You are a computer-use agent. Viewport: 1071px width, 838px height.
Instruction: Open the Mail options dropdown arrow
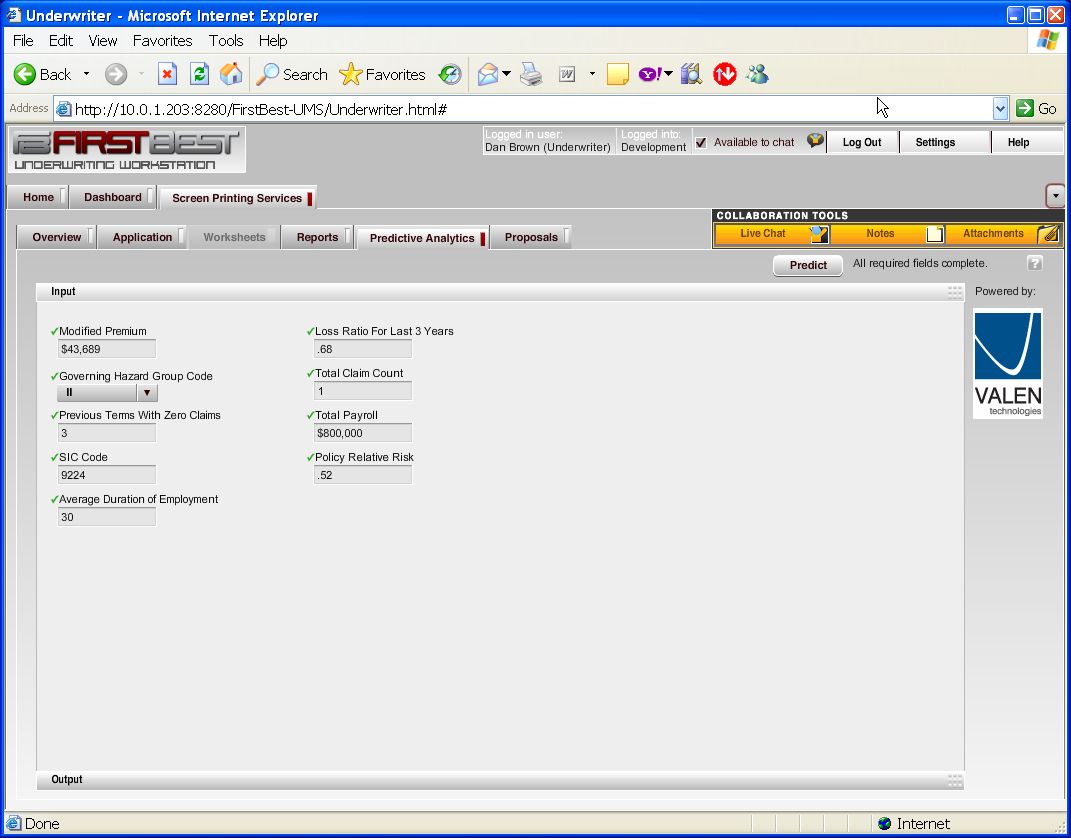(x=506, y=74)
